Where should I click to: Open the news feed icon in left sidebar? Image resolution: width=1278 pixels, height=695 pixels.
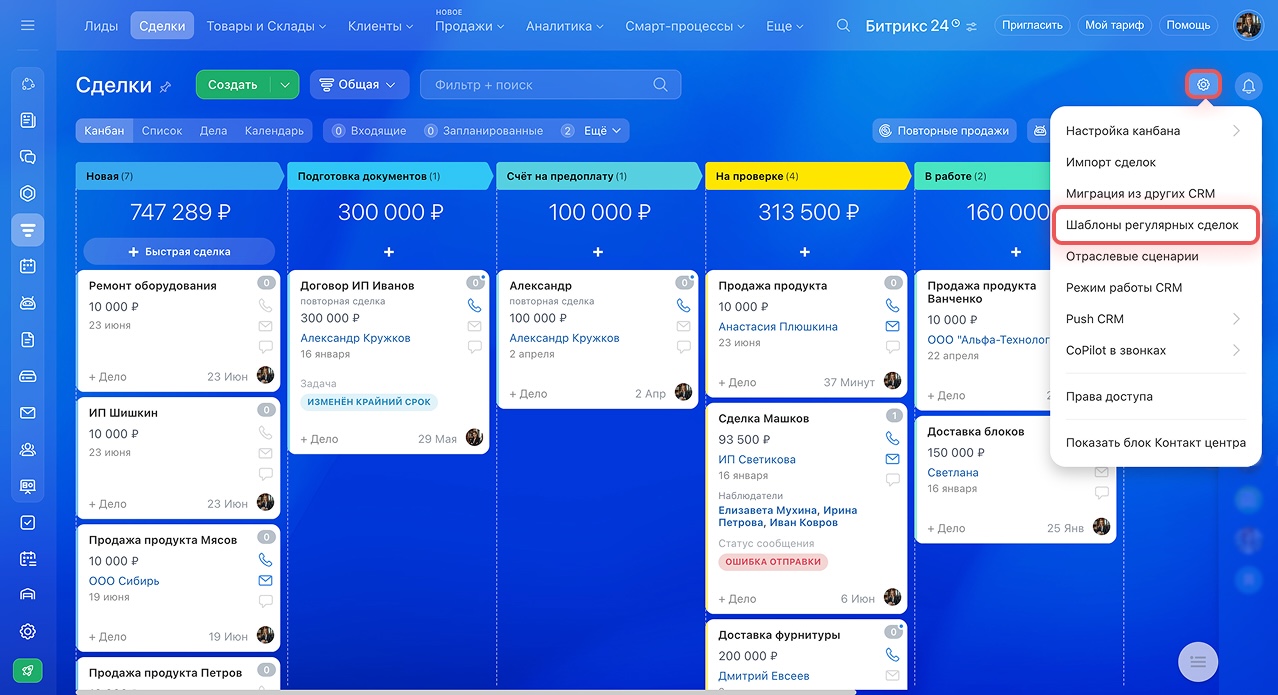click(x=28, y=121)
